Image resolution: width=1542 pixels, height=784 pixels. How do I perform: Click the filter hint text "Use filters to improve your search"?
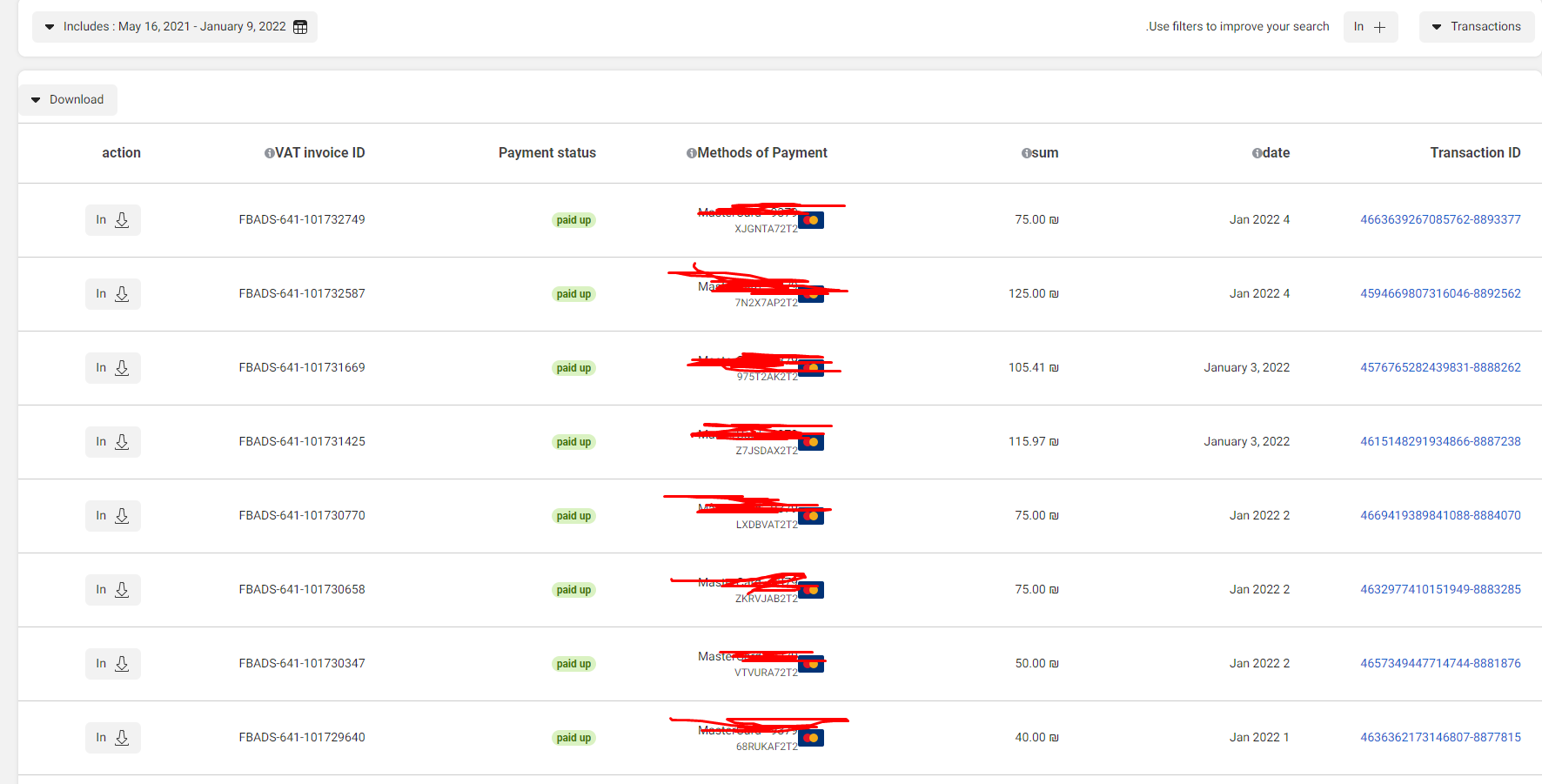[1237, 27]
